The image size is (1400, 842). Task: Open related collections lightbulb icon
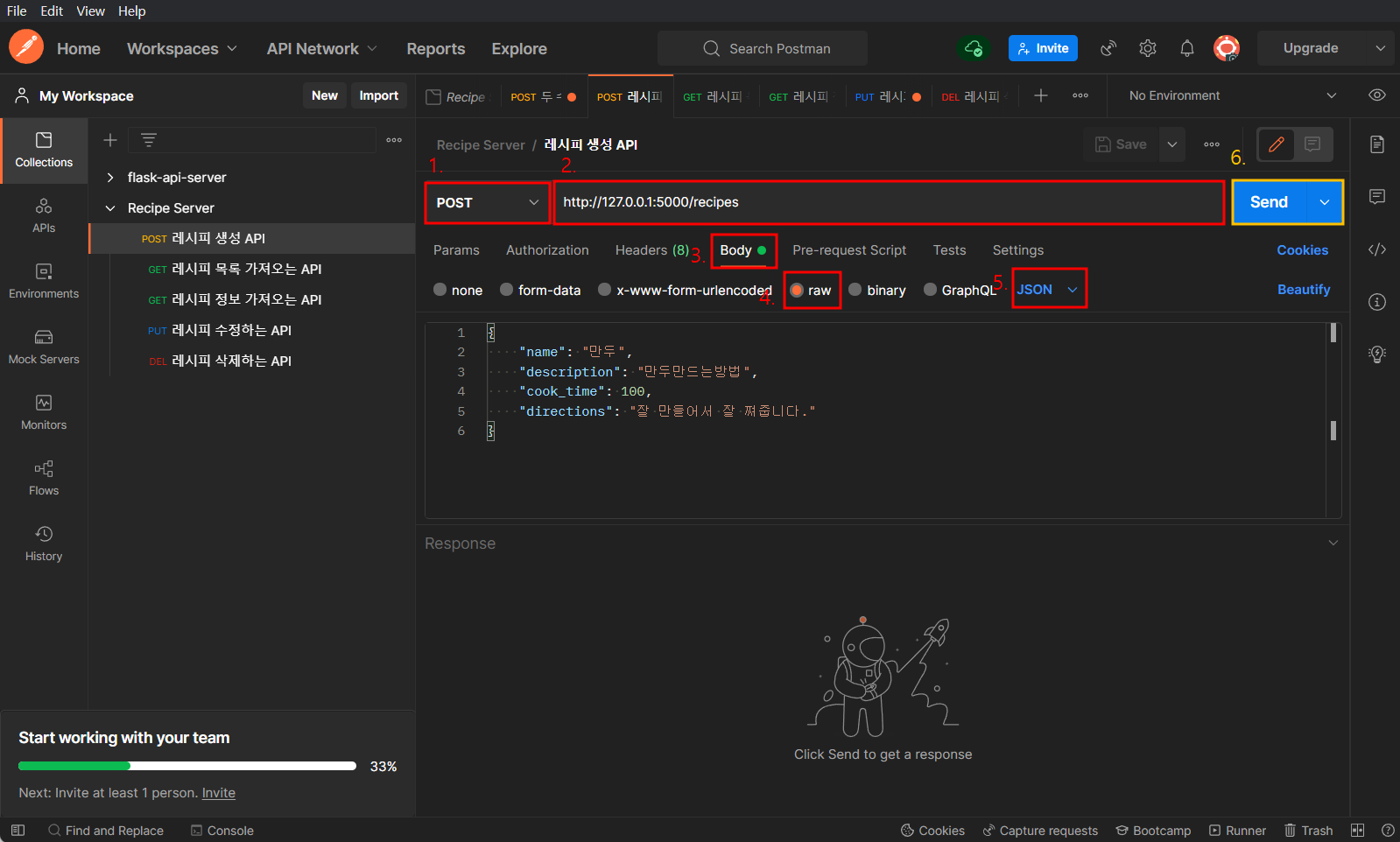(x=1377, y=354)
